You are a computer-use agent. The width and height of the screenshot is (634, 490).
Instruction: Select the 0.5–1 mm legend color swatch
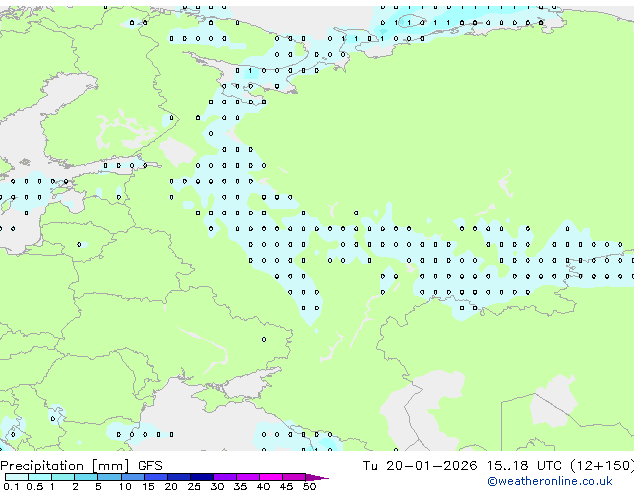tap(40, 477)
